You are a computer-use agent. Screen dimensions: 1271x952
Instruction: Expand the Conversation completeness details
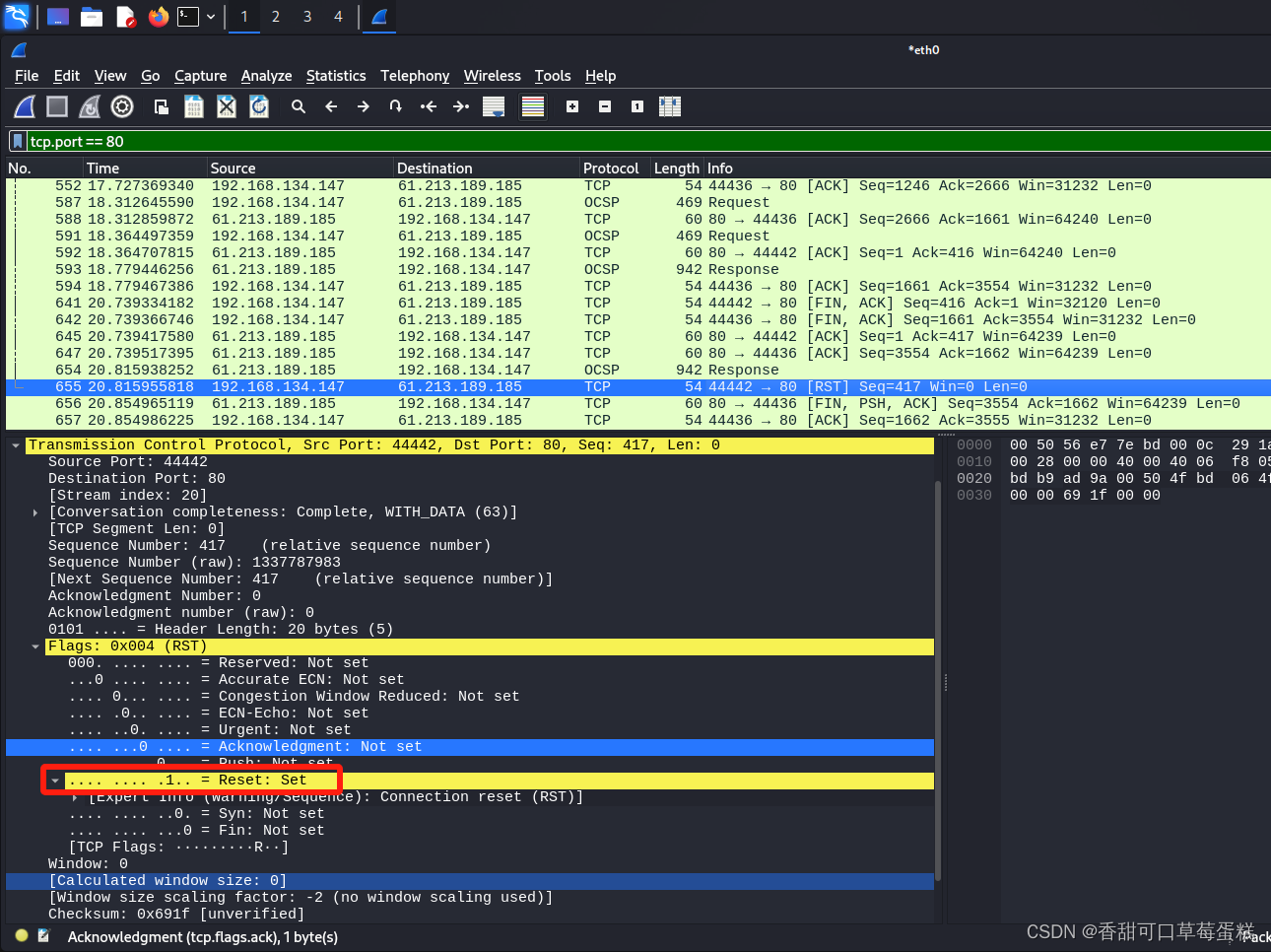tap(34, 511)
